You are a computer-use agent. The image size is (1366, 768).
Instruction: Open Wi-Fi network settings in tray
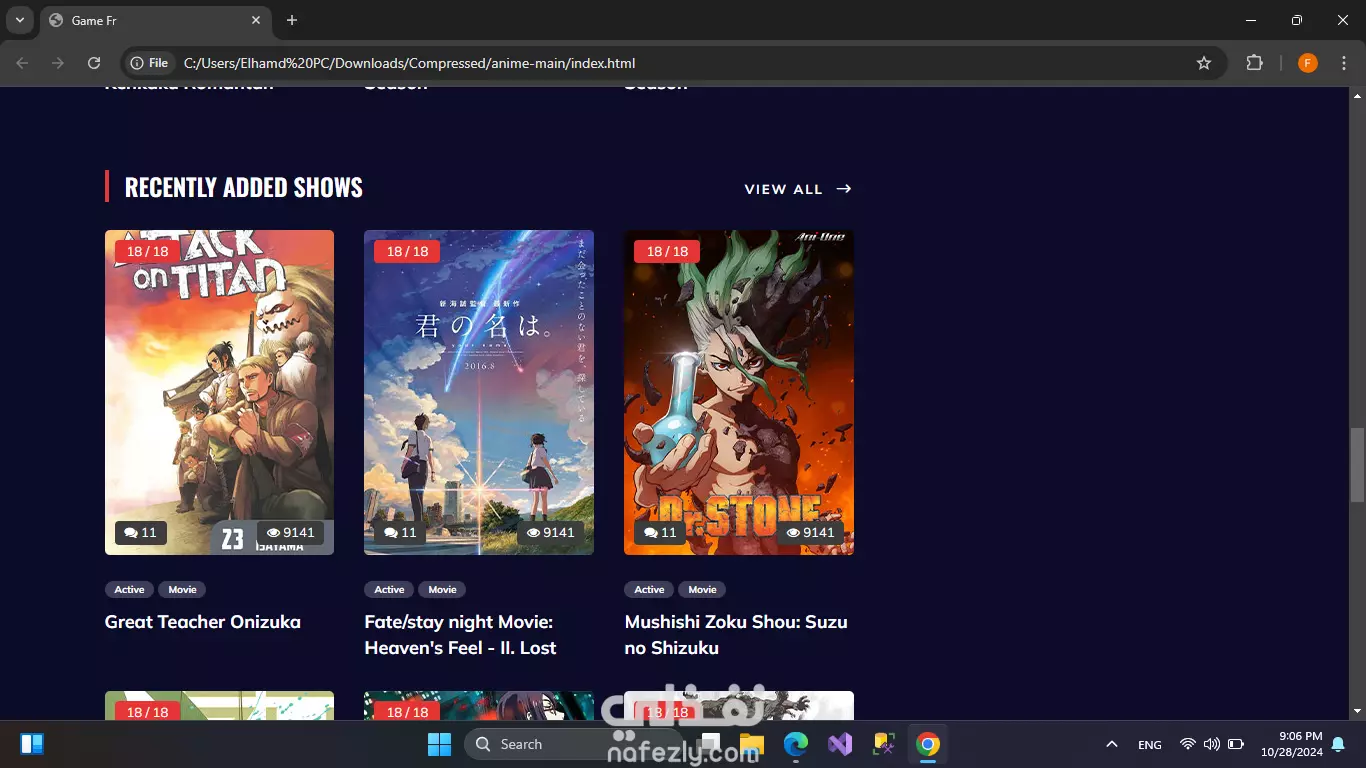pos(1188,744)
